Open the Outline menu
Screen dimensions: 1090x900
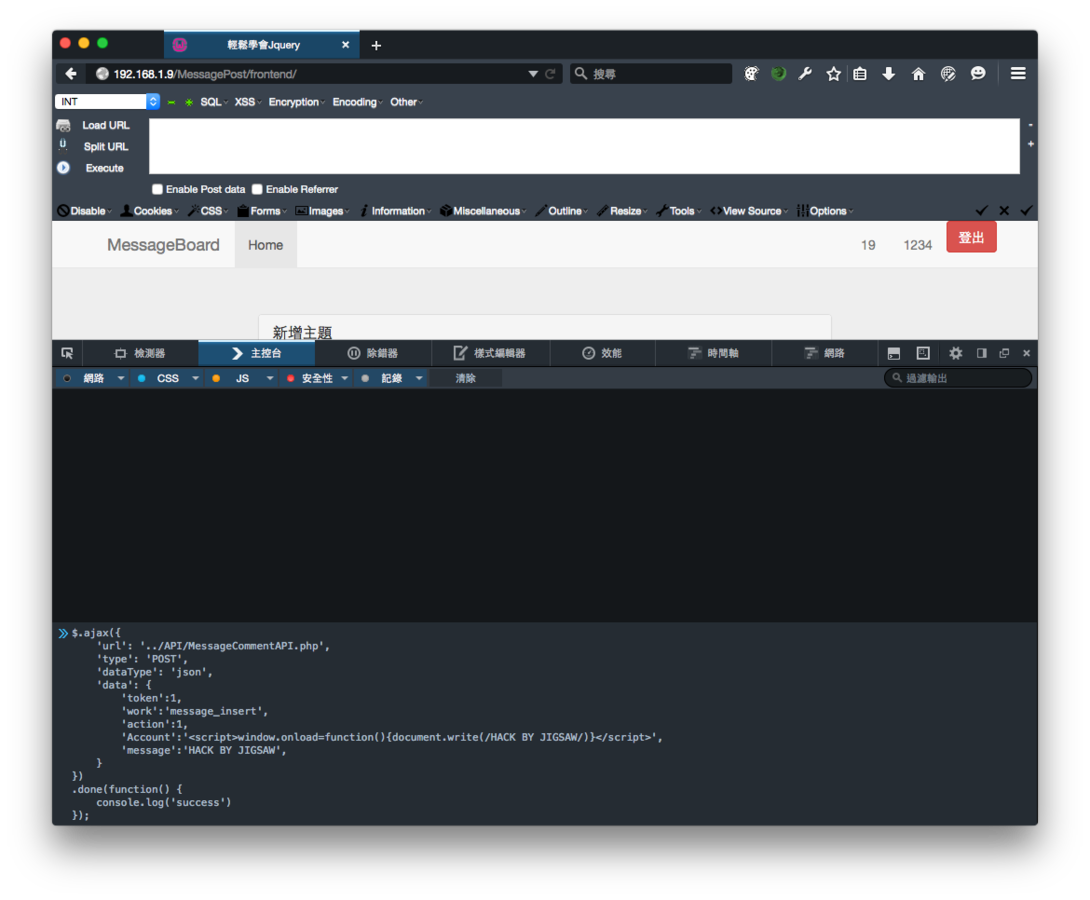562,211
